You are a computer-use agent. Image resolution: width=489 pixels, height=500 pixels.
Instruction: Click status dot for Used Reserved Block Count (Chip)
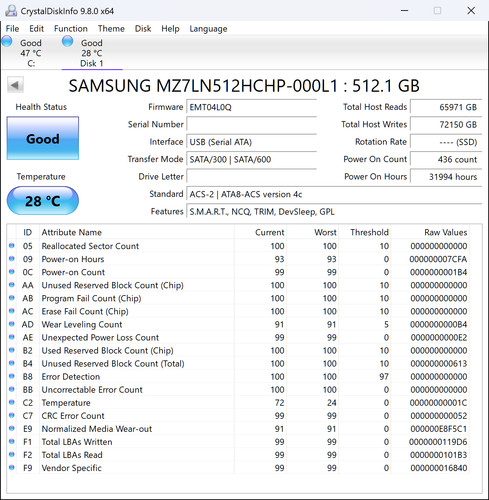tap(12, 350)
